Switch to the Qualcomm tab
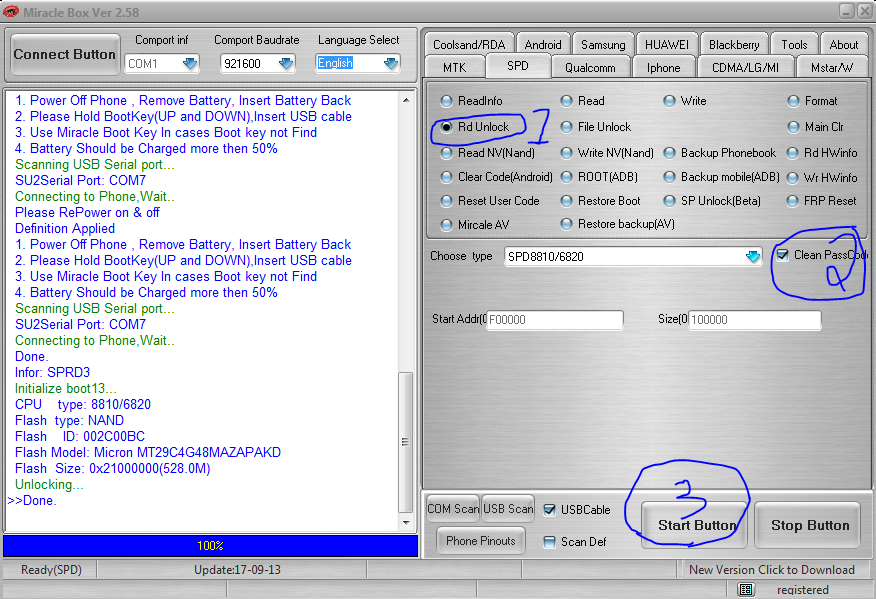Image resolution: width=876 pixels, height=599 pixels. (590, 68)
